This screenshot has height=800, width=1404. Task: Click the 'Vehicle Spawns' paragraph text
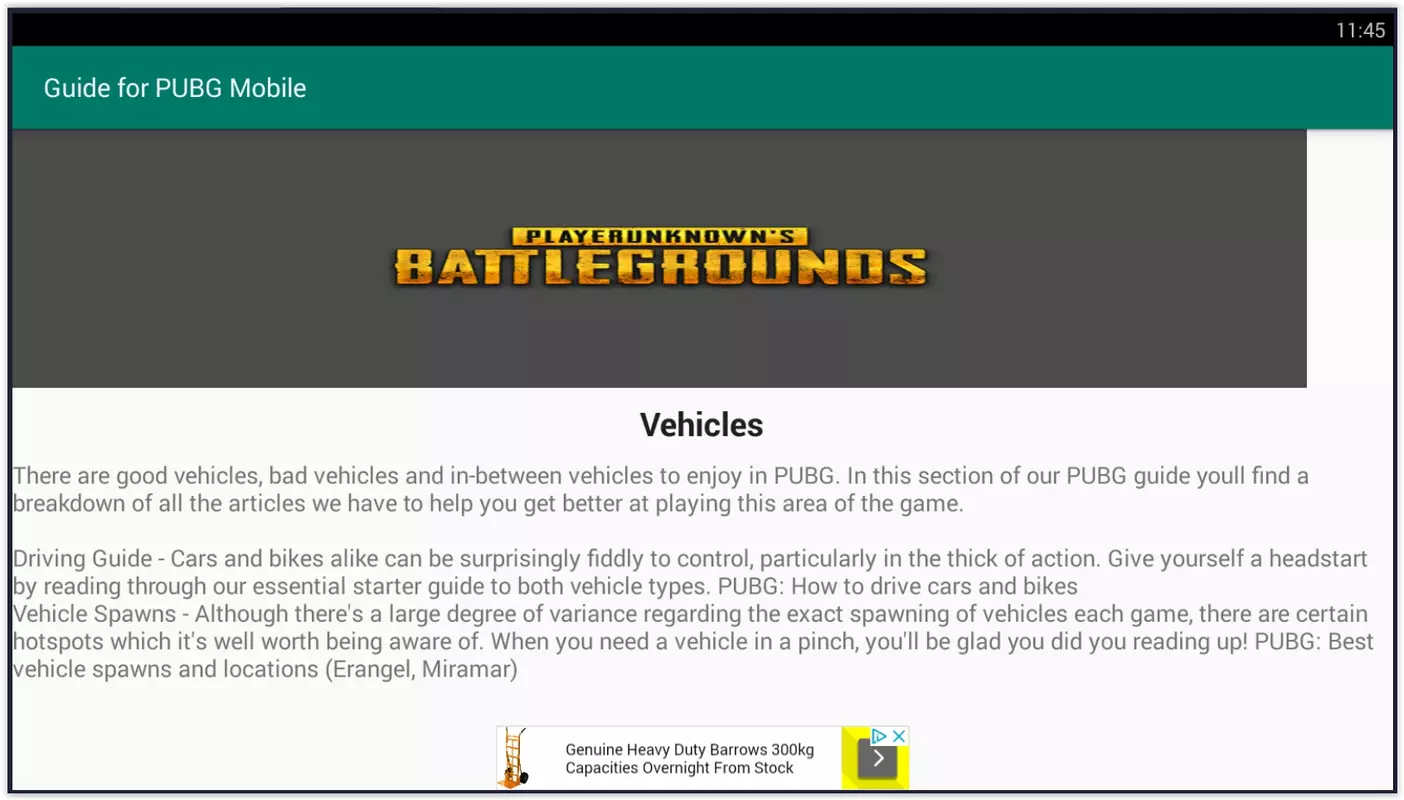coord(693,641)
